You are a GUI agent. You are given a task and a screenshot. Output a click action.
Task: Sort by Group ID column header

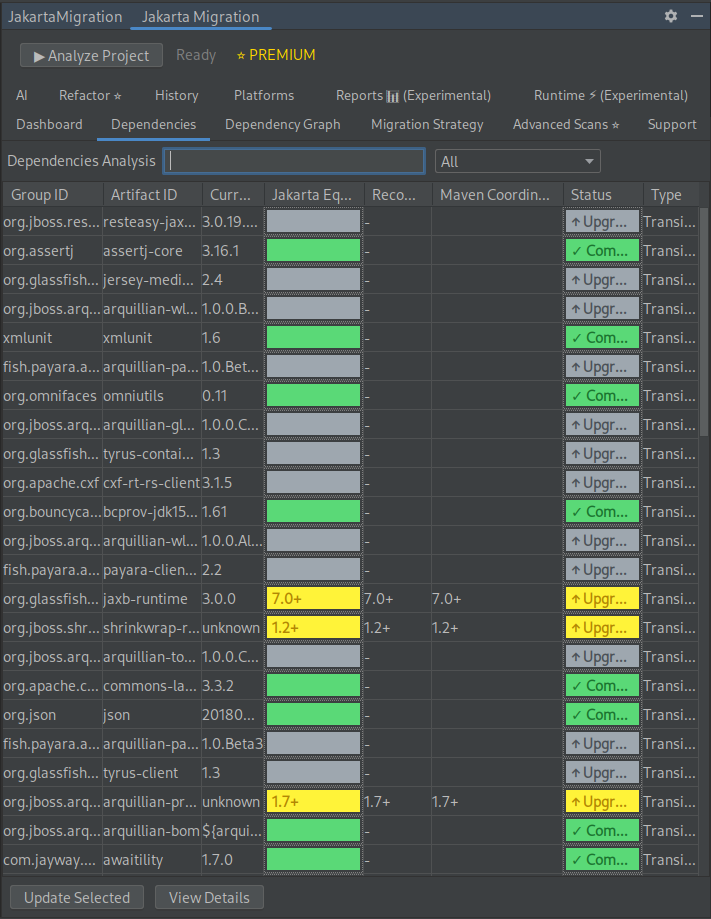[x=53, y=195]
